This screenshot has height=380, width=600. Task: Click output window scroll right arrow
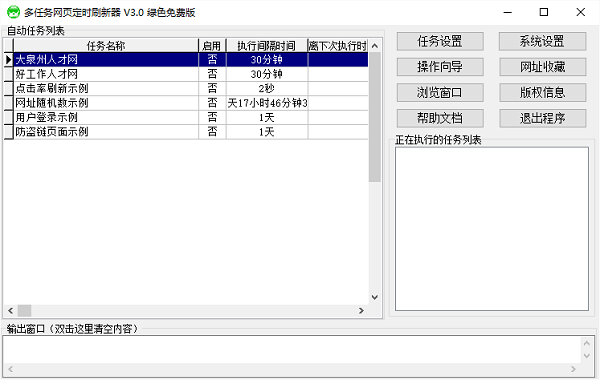pyautogui.click(x=573, y=369)
